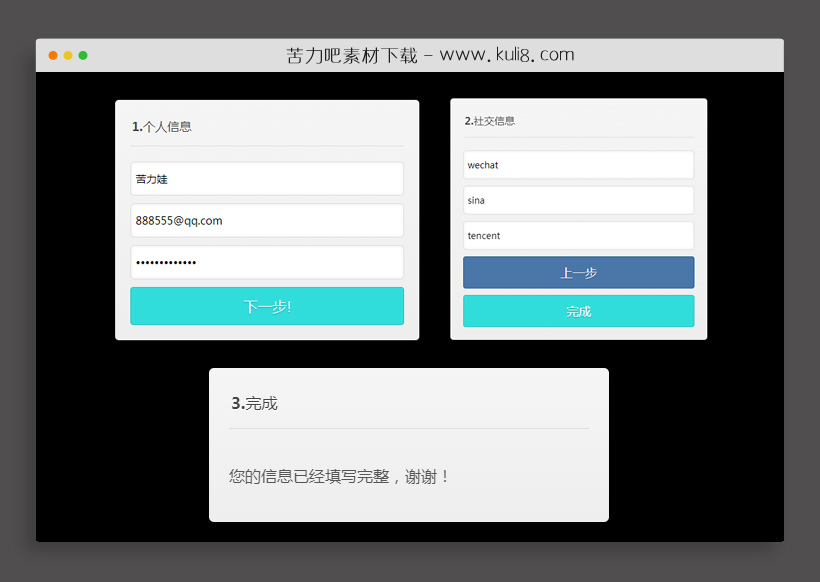
Task: Click the tencent input field
Action: [x=578, y=235]
